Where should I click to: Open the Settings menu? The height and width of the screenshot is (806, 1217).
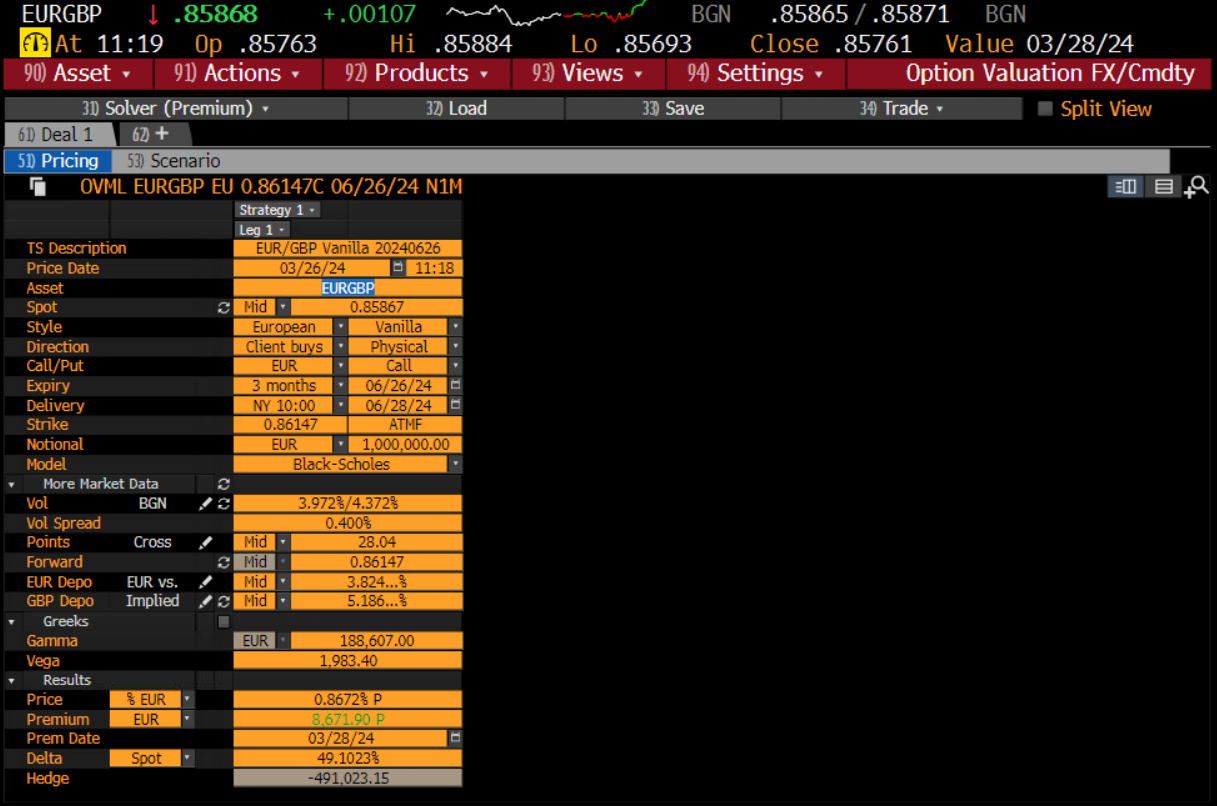755,73
